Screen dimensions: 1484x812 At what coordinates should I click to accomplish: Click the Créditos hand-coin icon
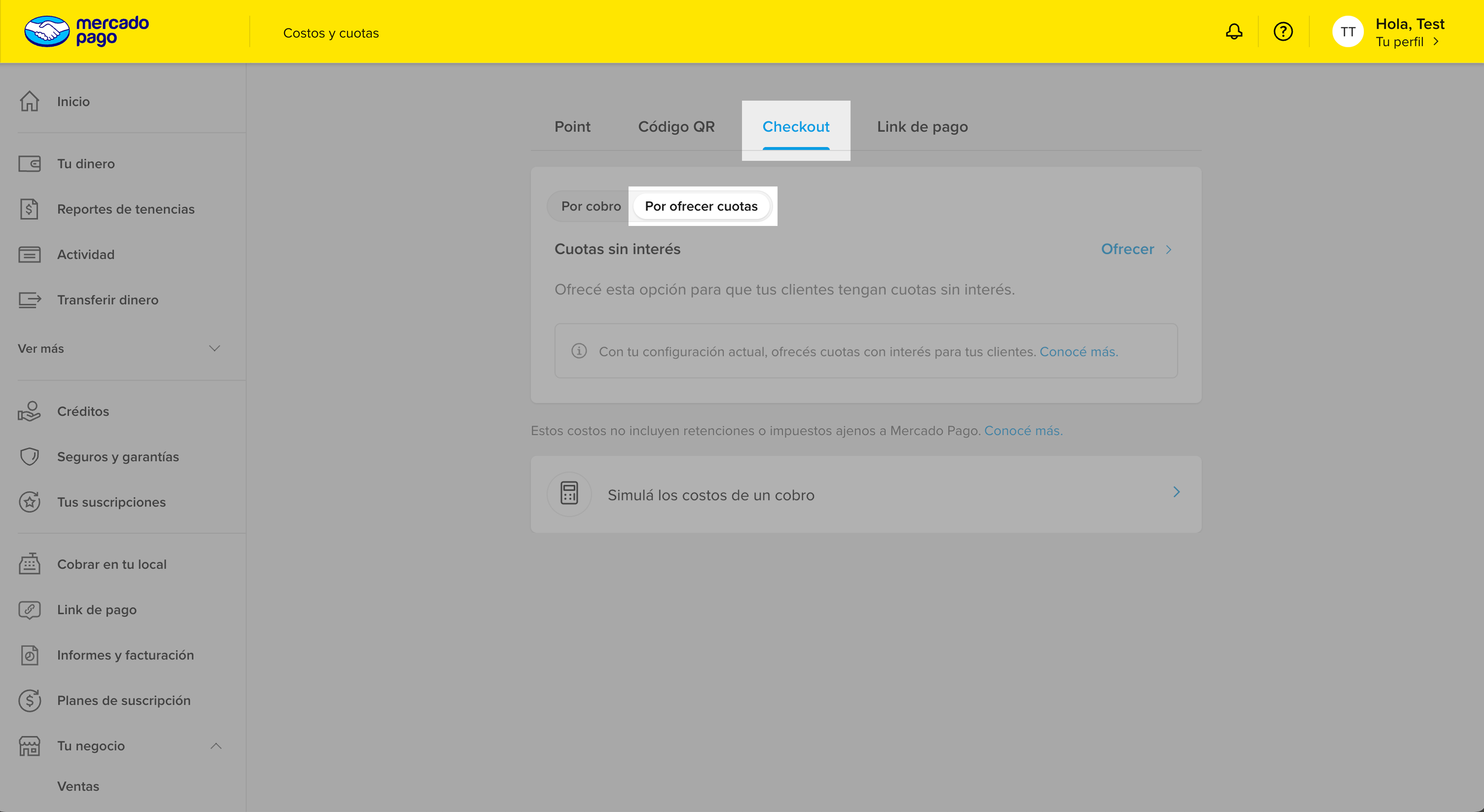pos(29,411)
